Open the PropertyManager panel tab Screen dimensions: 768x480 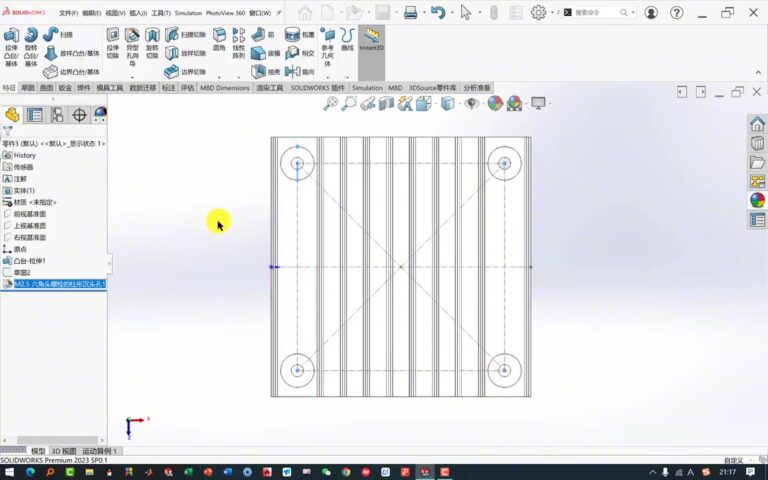(x=35, y=115)
